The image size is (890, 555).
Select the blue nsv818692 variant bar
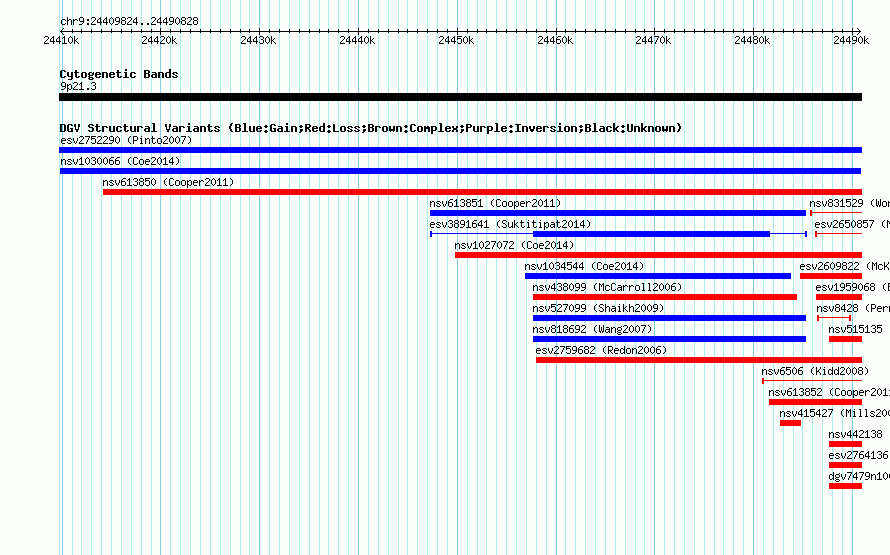[x=669, y=339]
